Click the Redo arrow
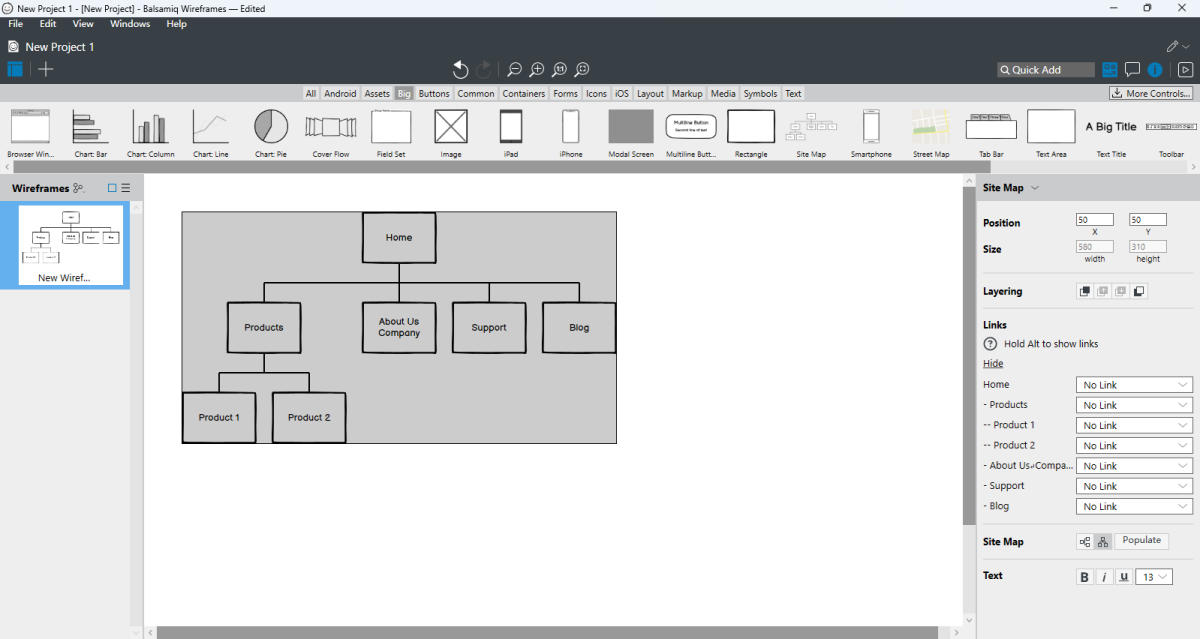 [x=484, y=69]
